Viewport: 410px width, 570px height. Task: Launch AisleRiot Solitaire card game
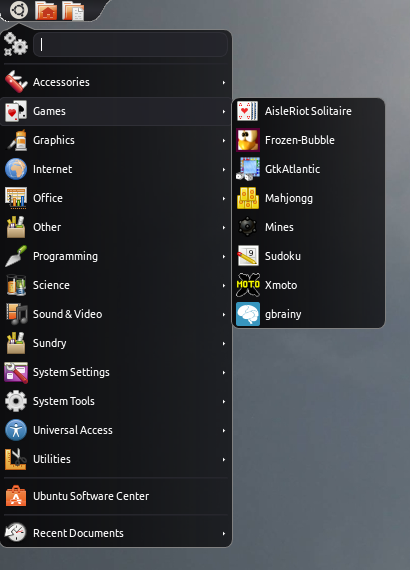308,111
